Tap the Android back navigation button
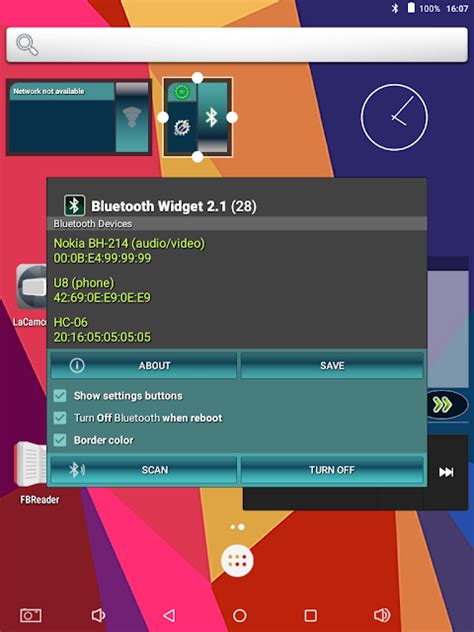The width and height of the screenshot is (474, 632). coord(169,615)
